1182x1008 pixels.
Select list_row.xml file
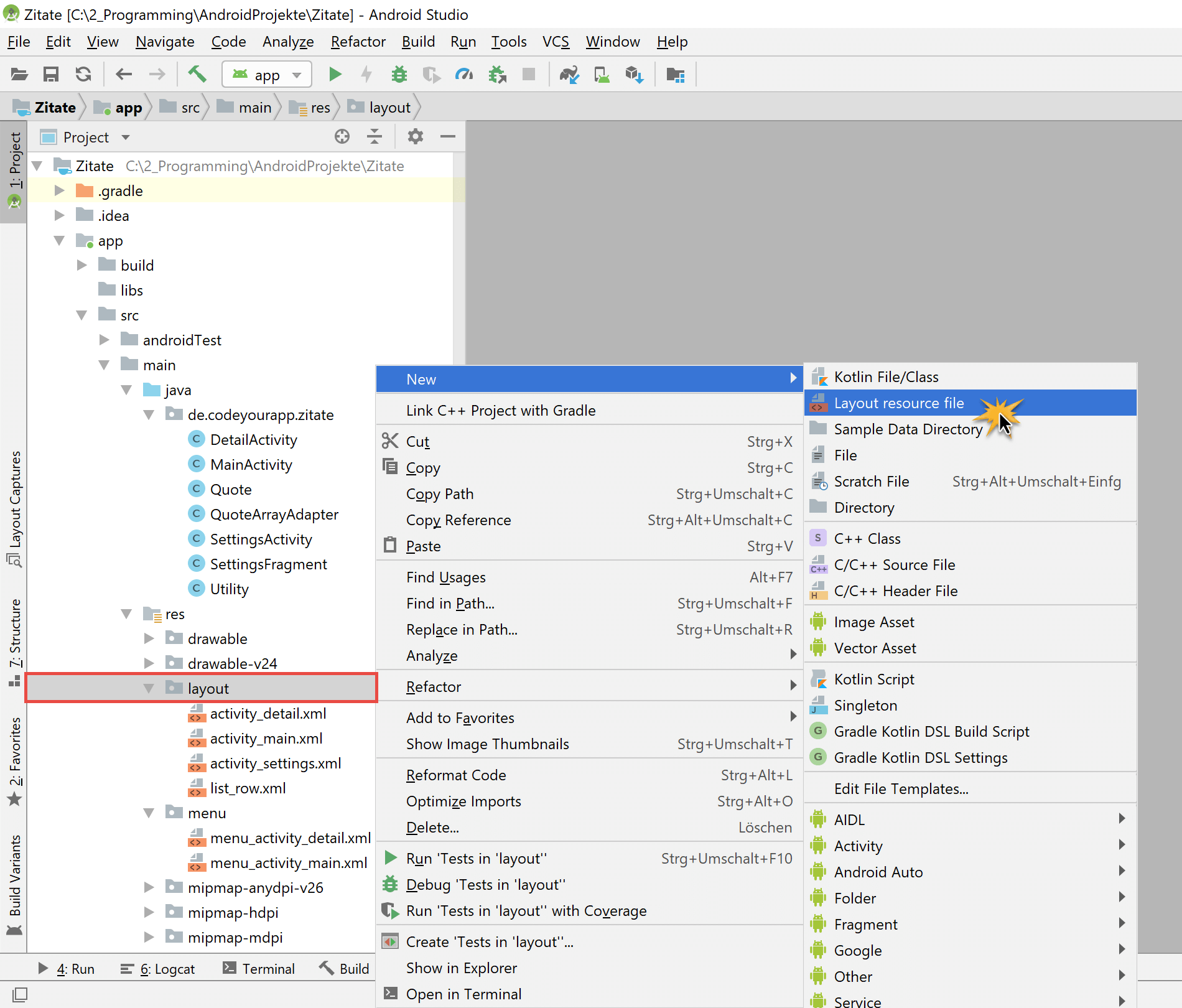point(248,788)
